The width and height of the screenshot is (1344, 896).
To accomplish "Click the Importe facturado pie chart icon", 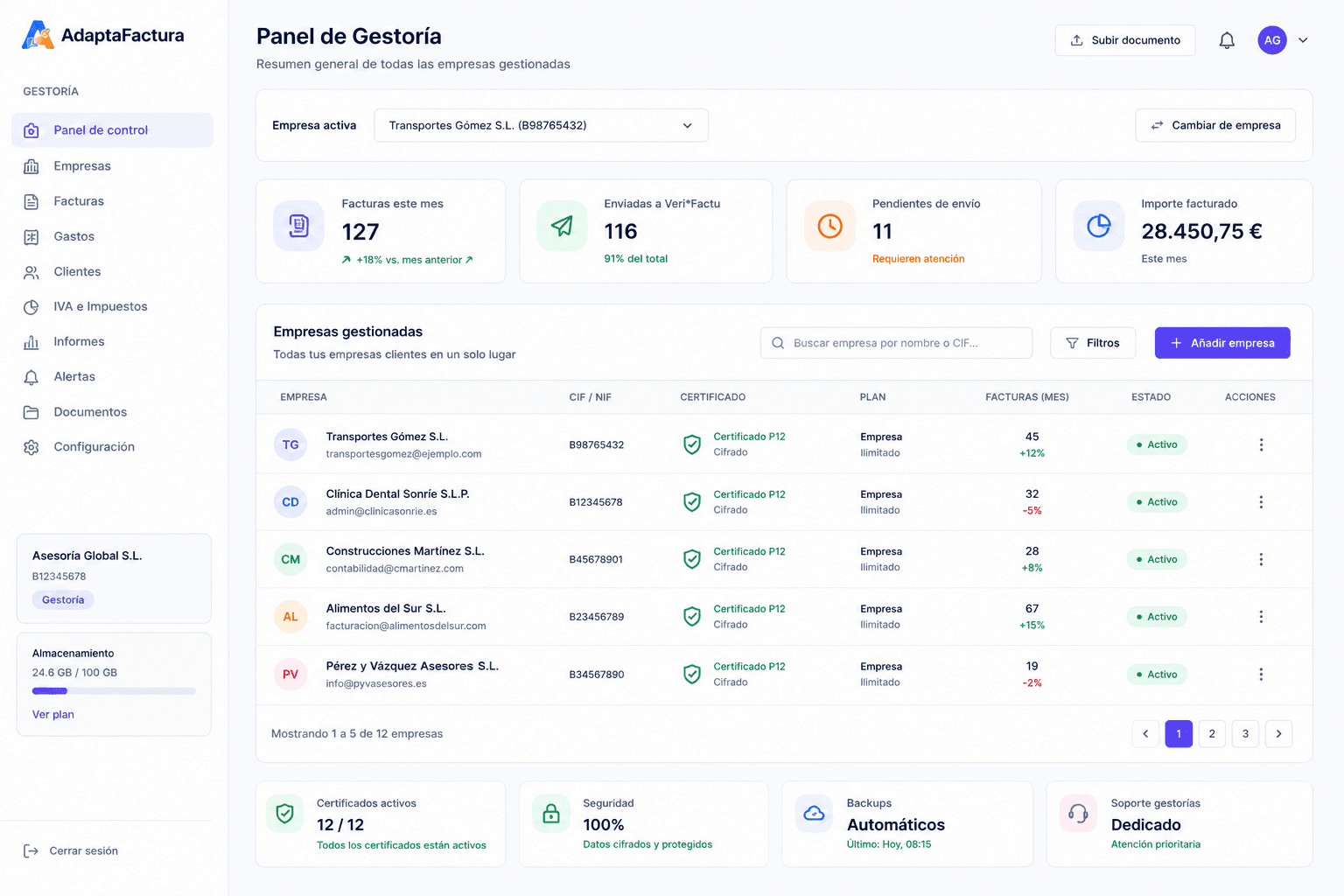I will 1099,226.
